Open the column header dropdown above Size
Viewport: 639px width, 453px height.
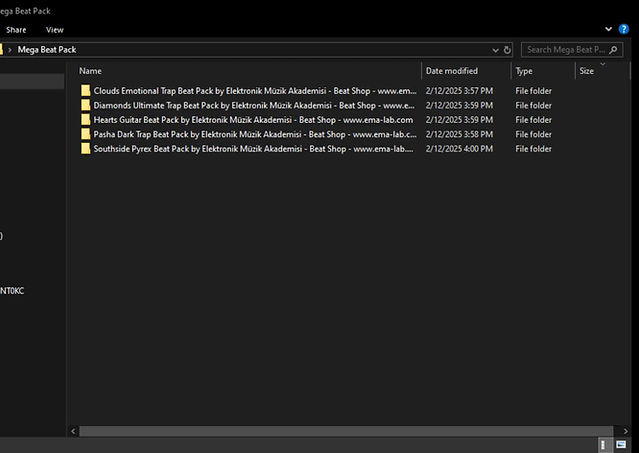click(603, 64)
